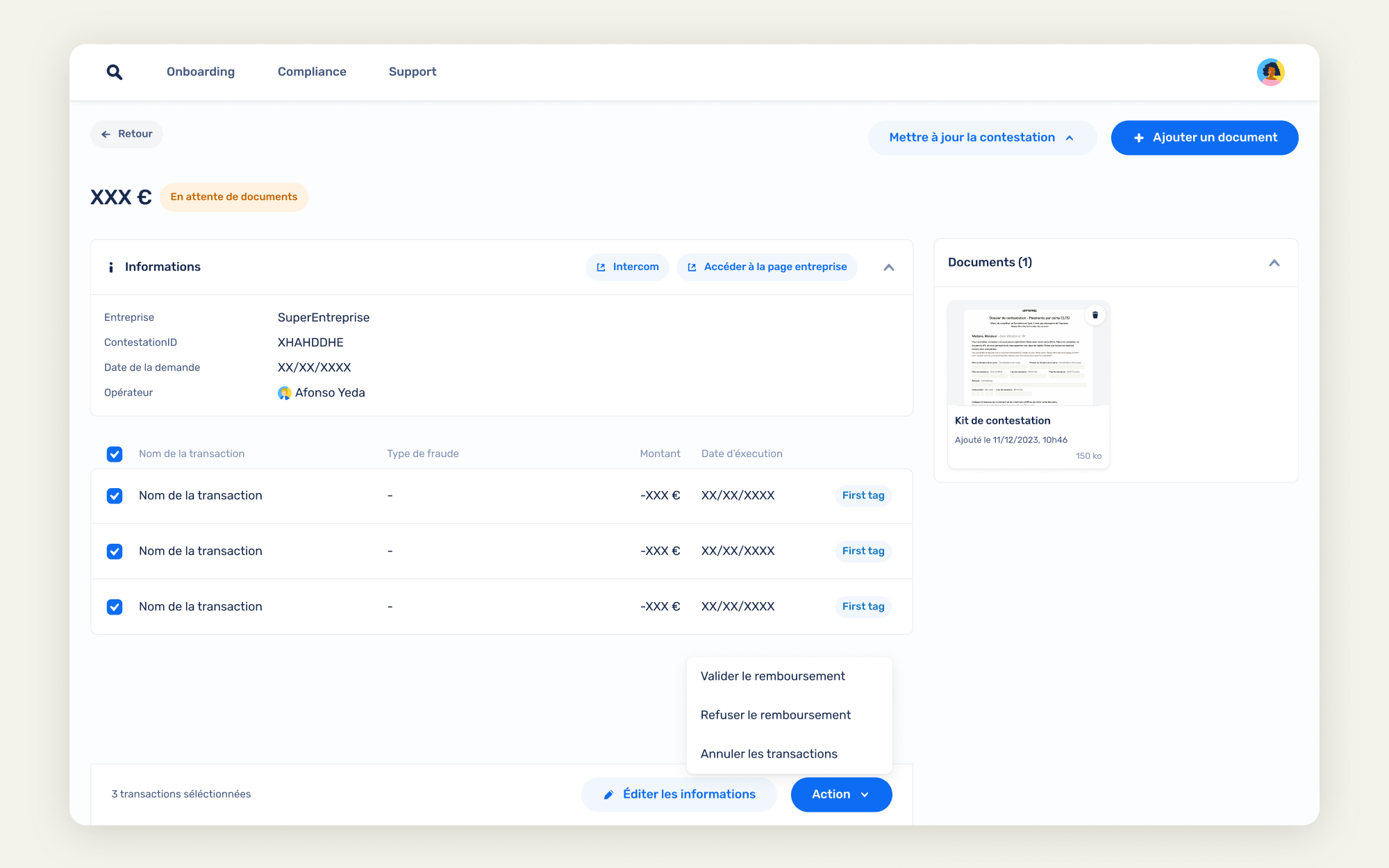Choose Refuser le remboursement from the menu

point(789,715)
